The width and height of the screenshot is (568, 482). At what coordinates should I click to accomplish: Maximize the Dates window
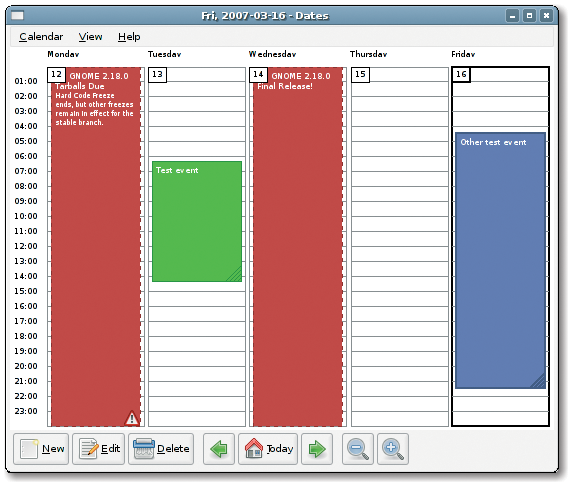tap(529, 16)
